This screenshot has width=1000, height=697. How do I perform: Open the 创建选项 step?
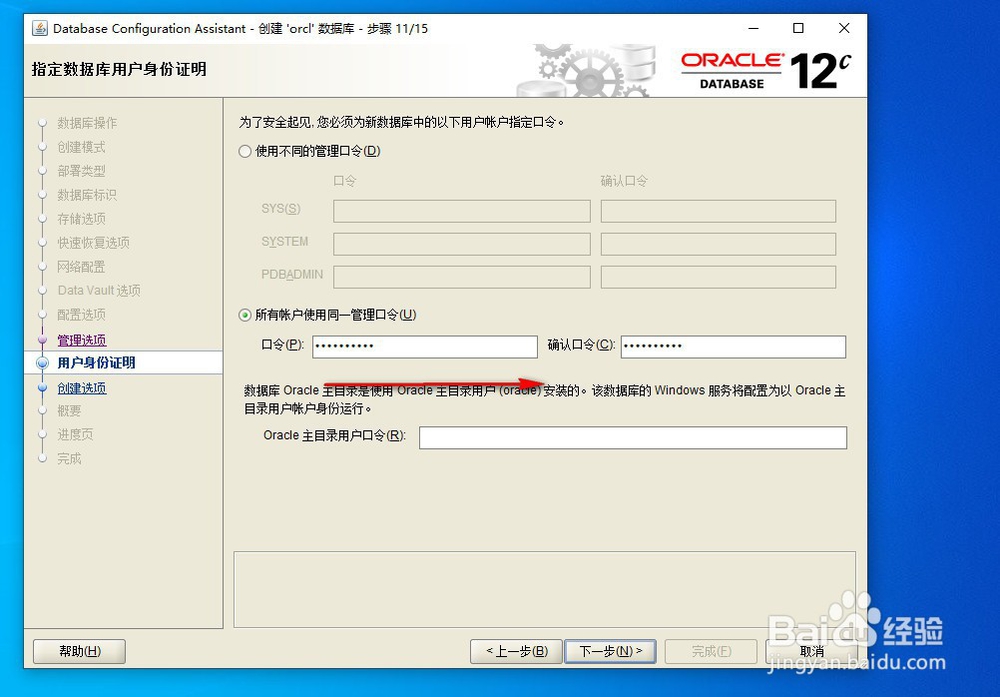81,388
